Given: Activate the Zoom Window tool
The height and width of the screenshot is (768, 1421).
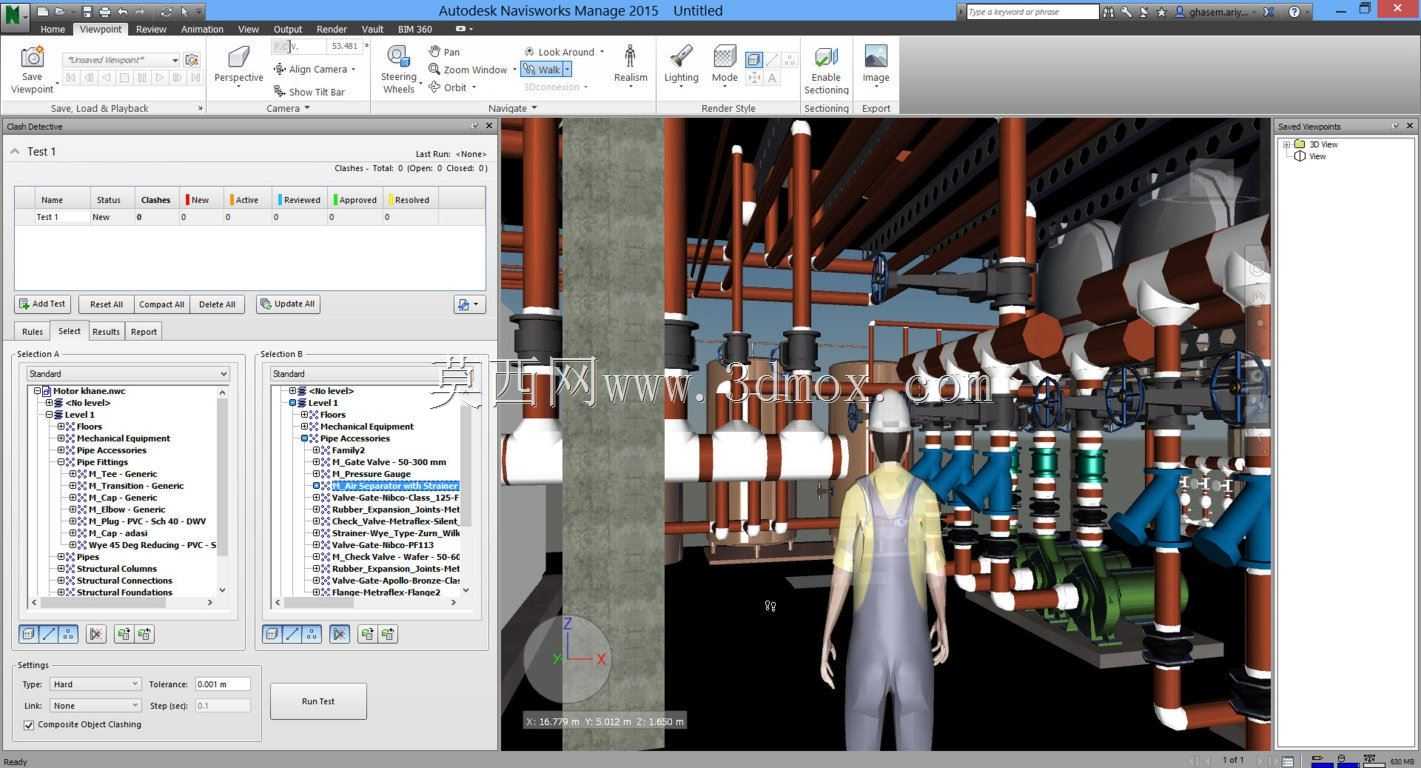Looking at the screenshot, I should pos(468,70).
